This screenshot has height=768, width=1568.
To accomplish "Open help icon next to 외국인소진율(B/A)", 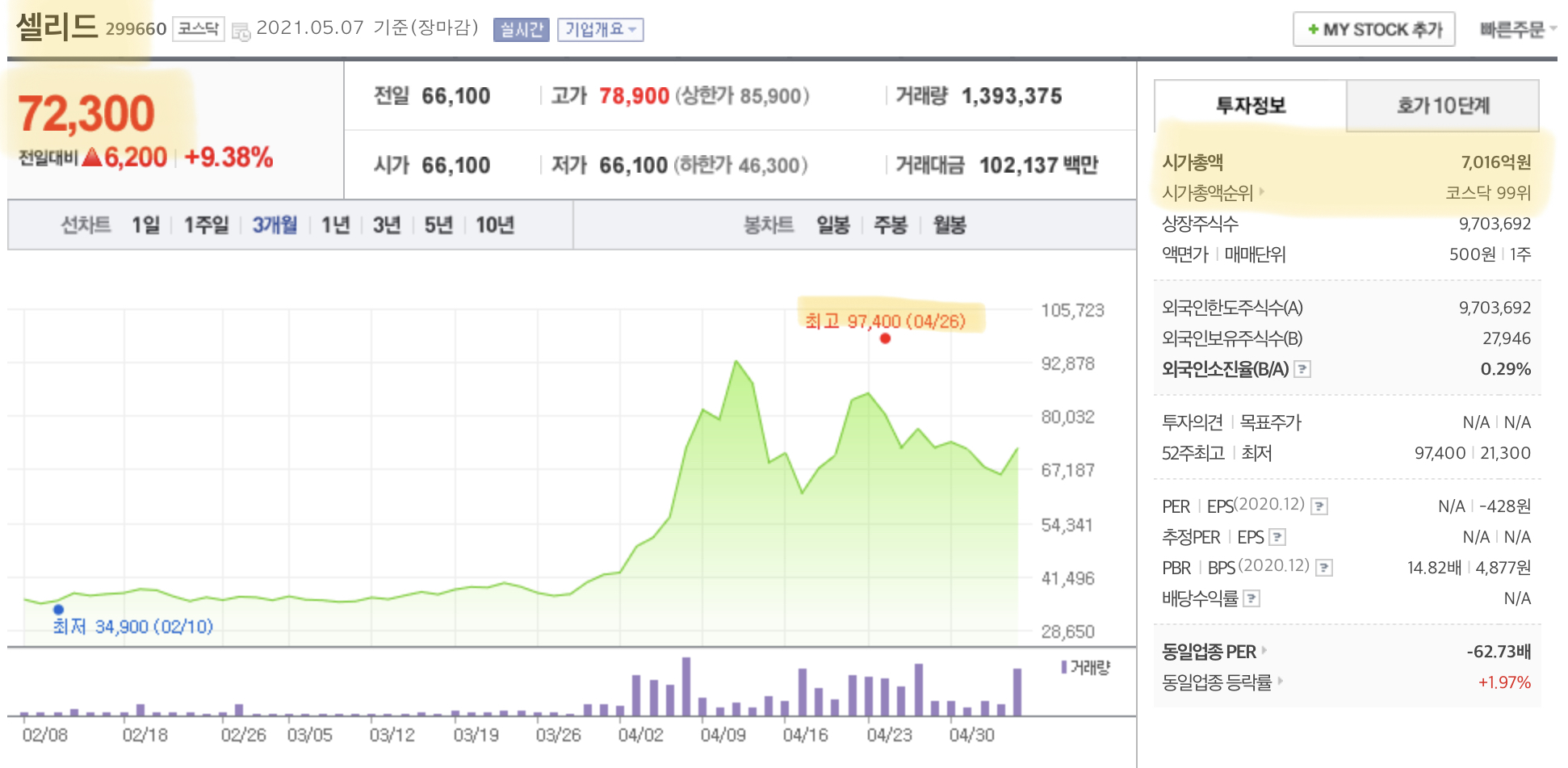I will (1302, 369).
